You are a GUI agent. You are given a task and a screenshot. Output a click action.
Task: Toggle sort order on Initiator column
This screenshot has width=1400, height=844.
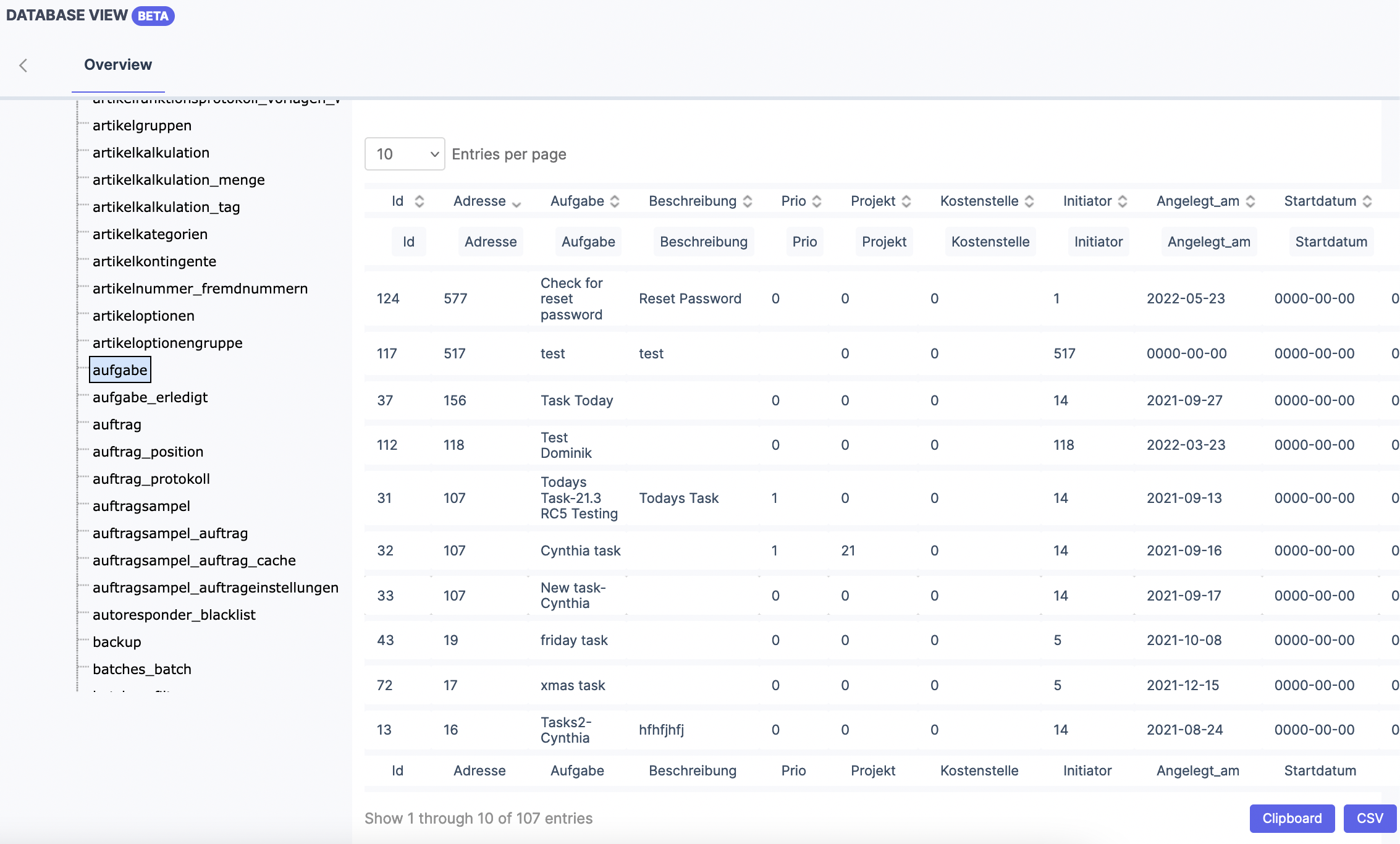[1123, 201]
